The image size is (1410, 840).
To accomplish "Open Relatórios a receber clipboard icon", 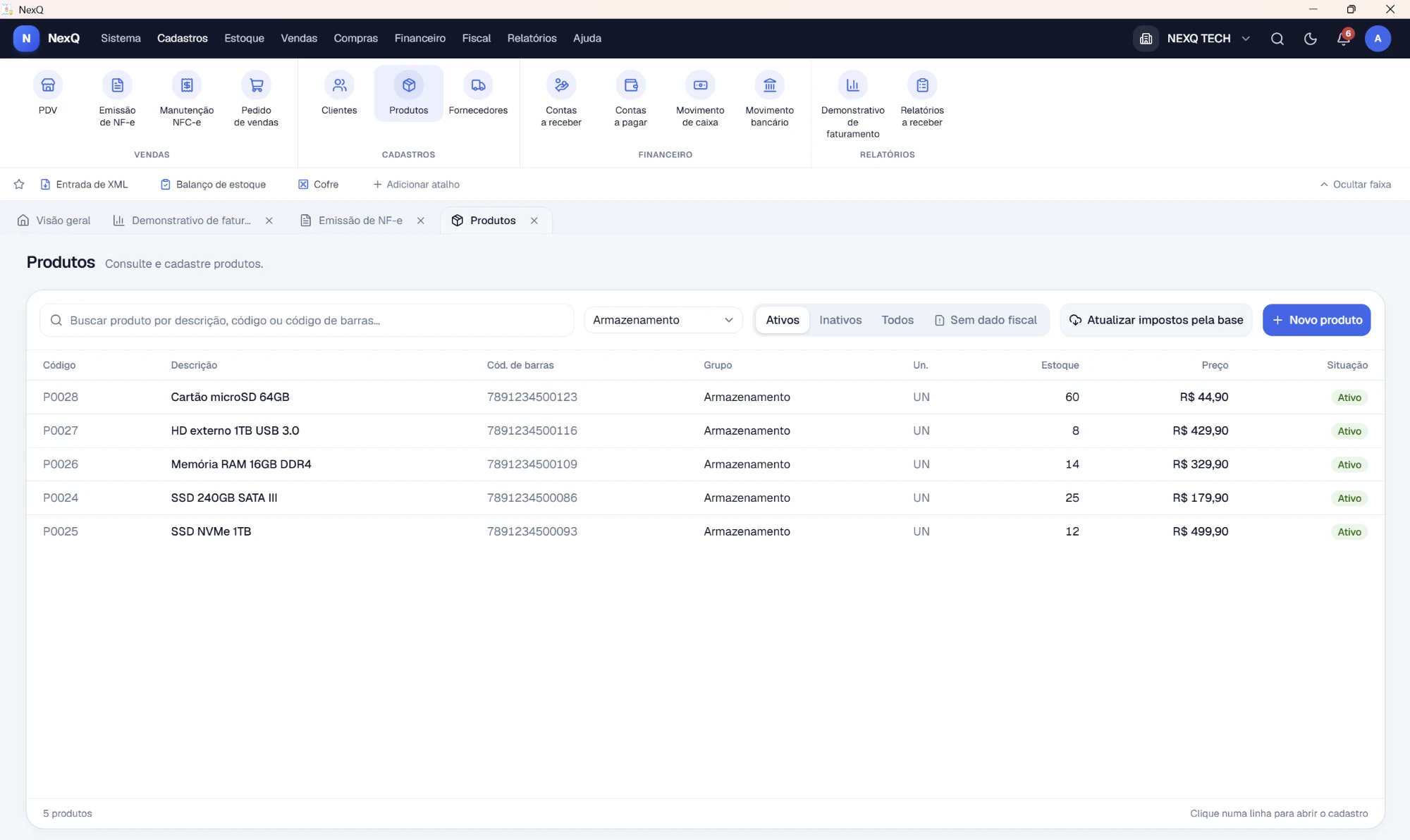I will click(922, 85).
